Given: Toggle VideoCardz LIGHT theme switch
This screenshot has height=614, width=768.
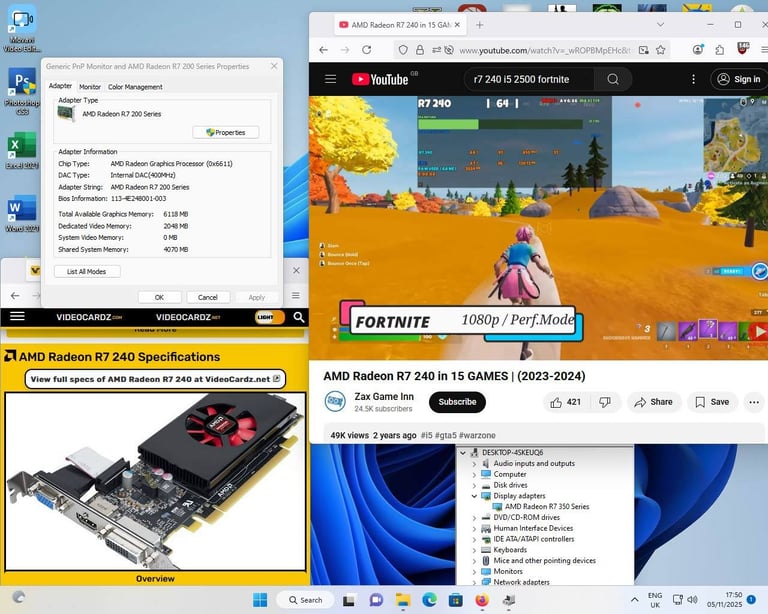Looking at the screenshot, I should click(269, 317).
